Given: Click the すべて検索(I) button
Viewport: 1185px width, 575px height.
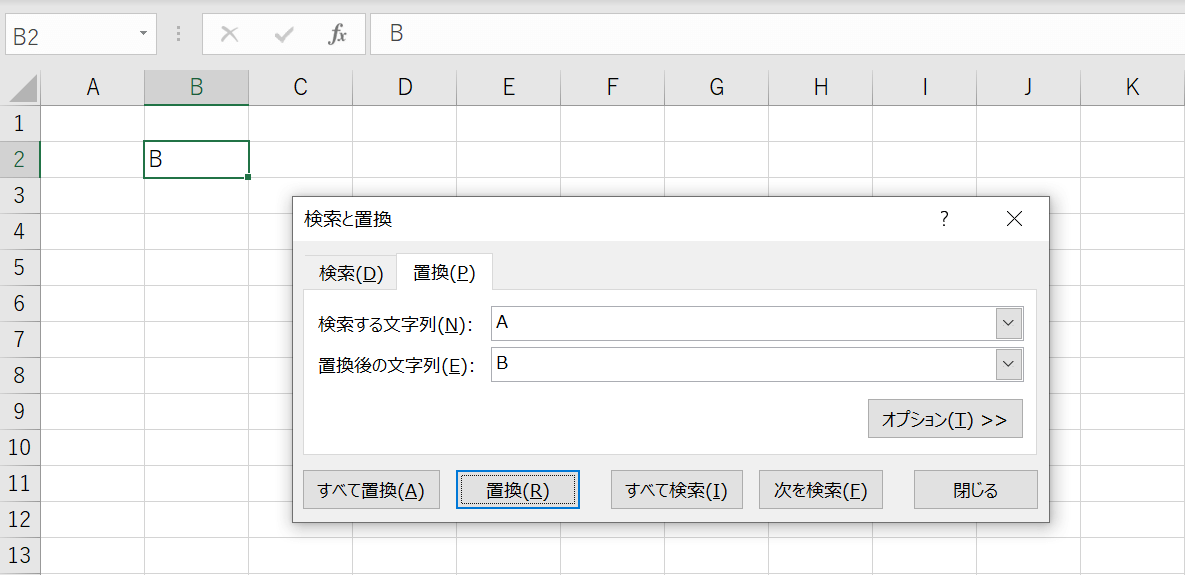Looking at the screenshot, I should pyautogui.click(x=676, y=491).
